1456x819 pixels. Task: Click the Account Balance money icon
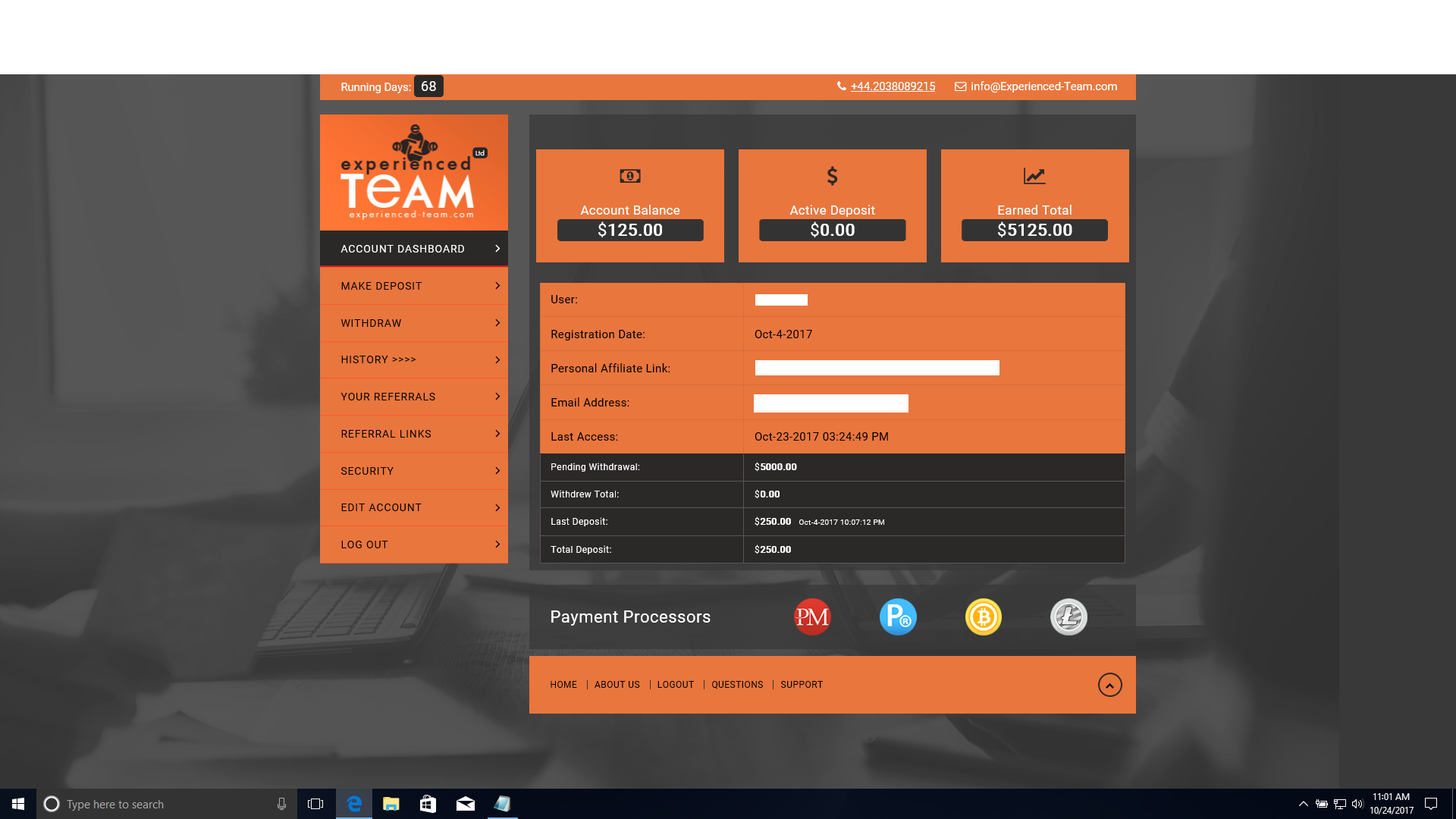click(630, 176)
